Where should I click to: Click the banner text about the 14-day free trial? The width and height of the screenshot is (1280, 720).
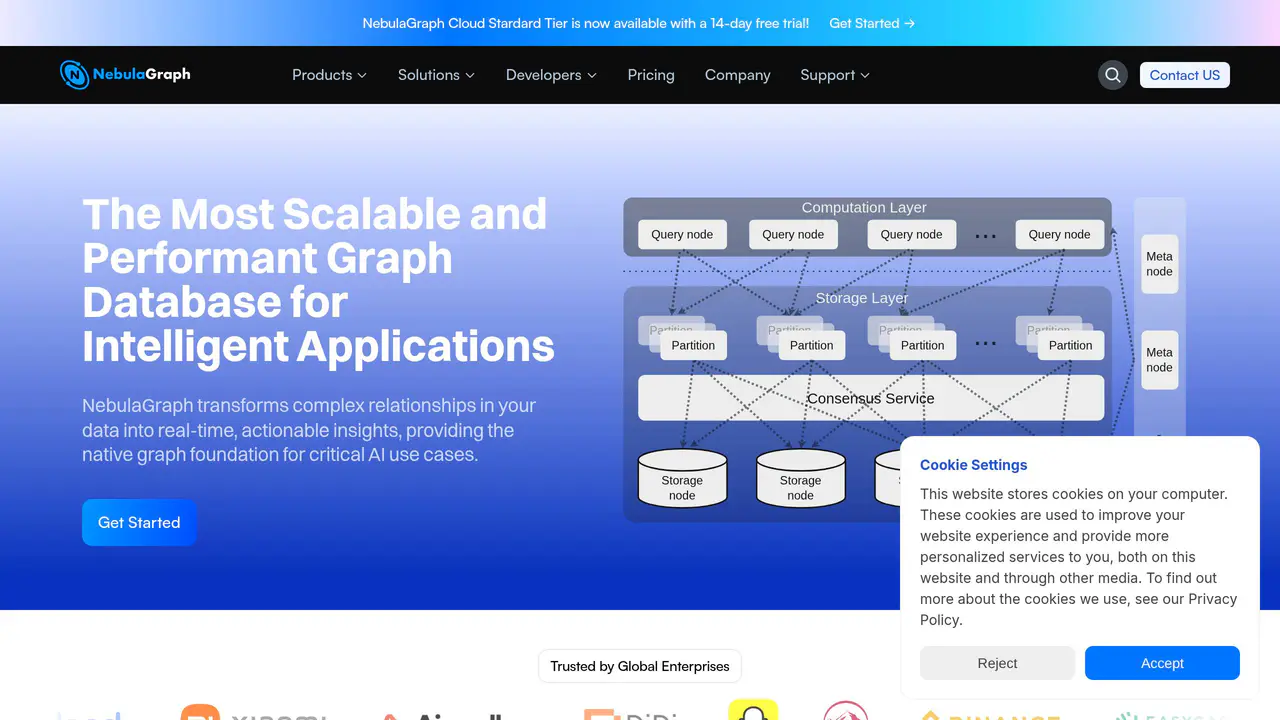click(586, 23)
